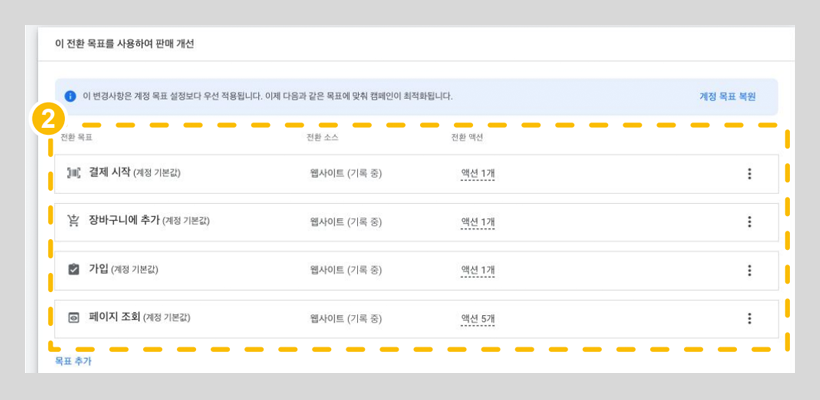Select the 장바구니에 추가 conversion goal label
Image resolution: width=820 pixels, height=400 pixels.
point(124,221)
